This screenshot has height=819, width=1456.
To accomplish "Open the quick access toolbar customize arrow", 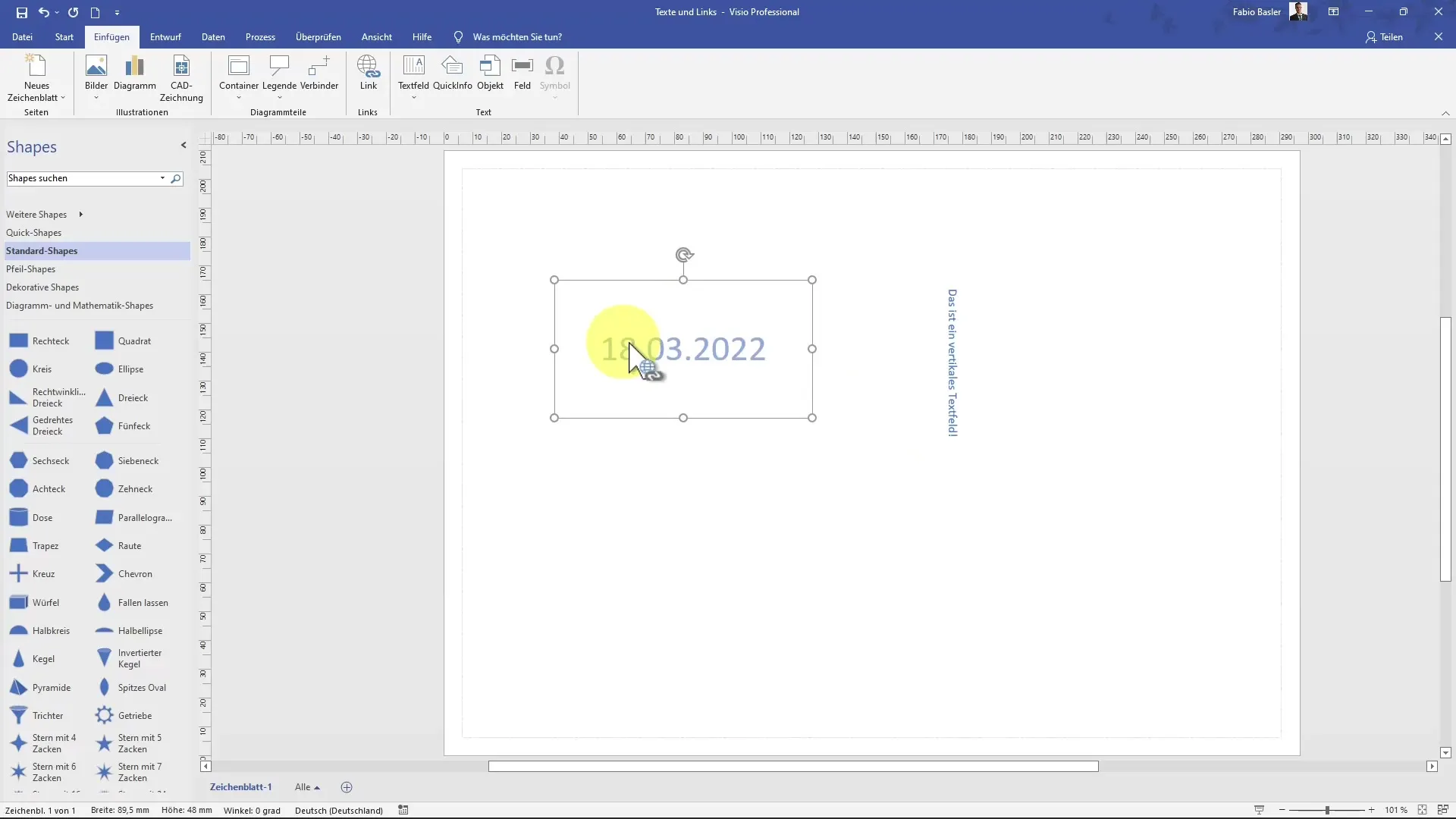I will (117, 13).
